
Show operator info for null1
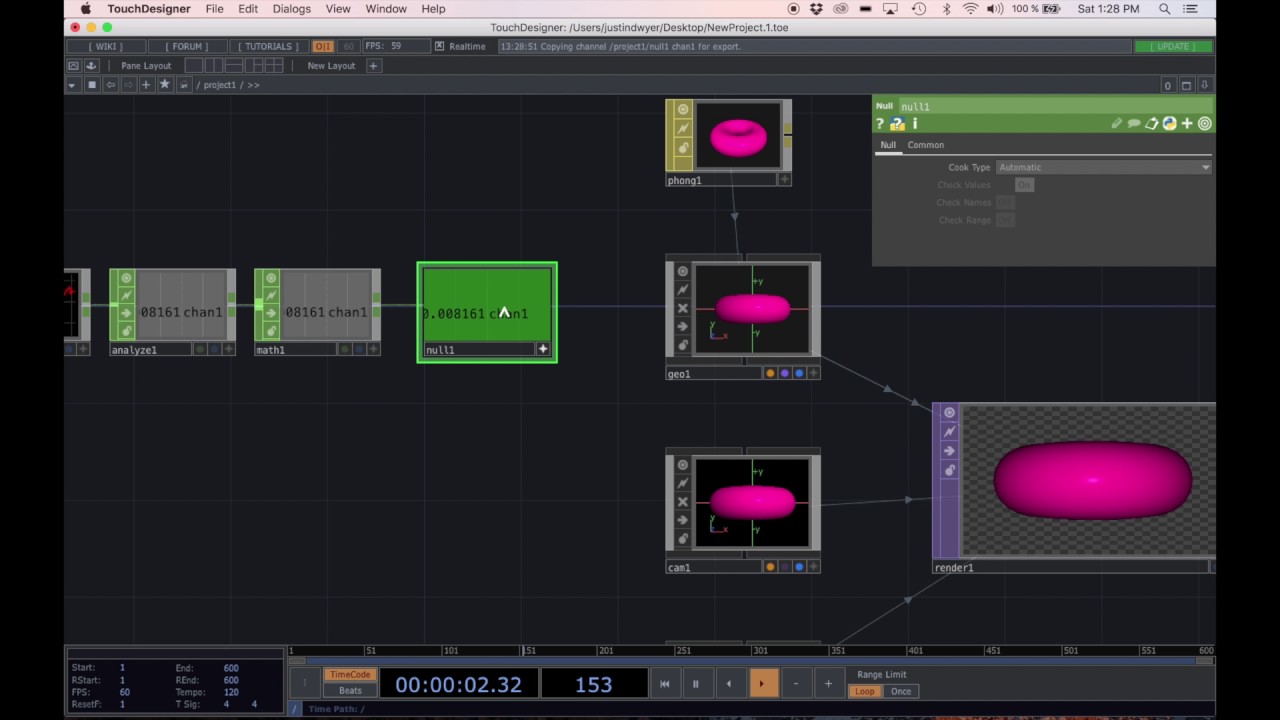pyautogui.click(x=915, y=124)
